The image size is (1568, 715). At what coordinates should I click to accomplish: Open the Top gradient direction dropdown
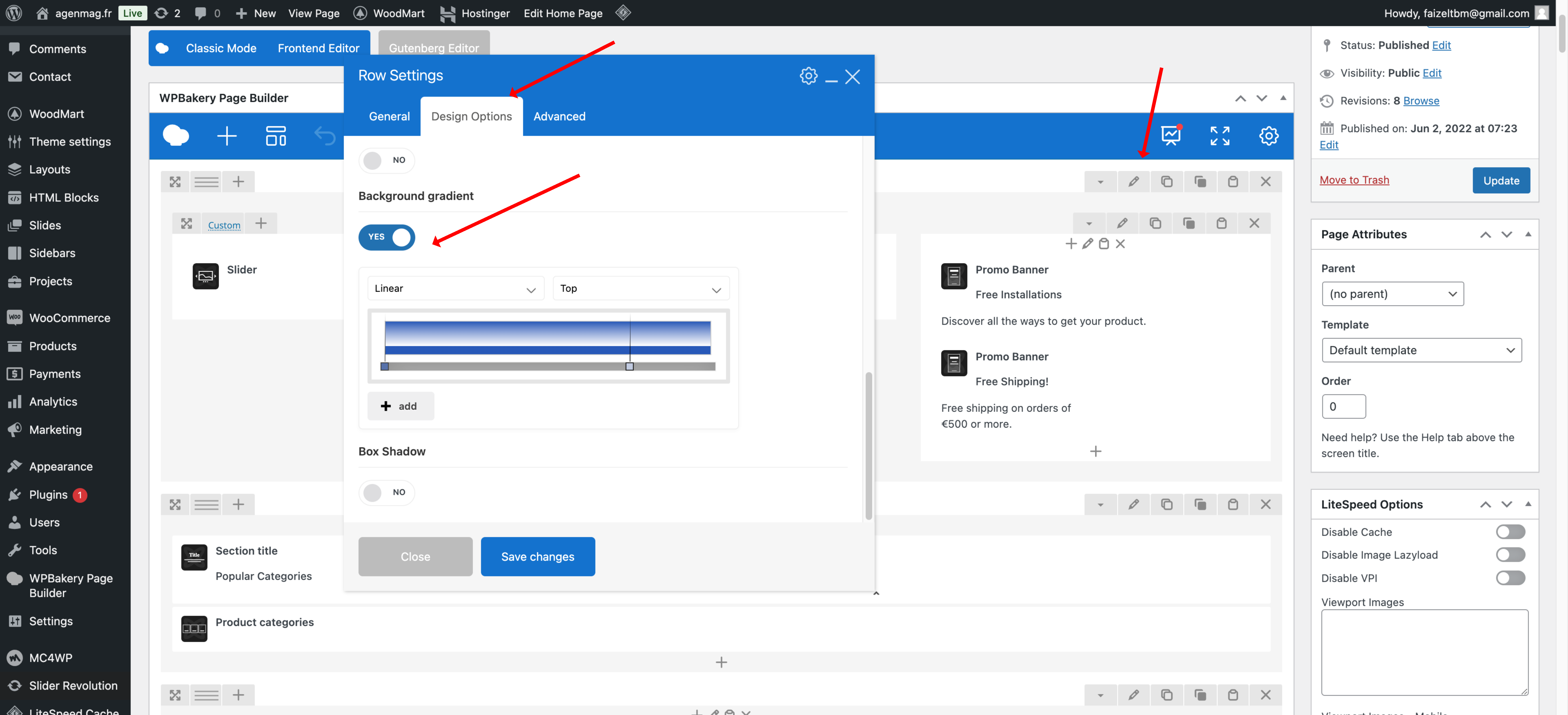641,289
